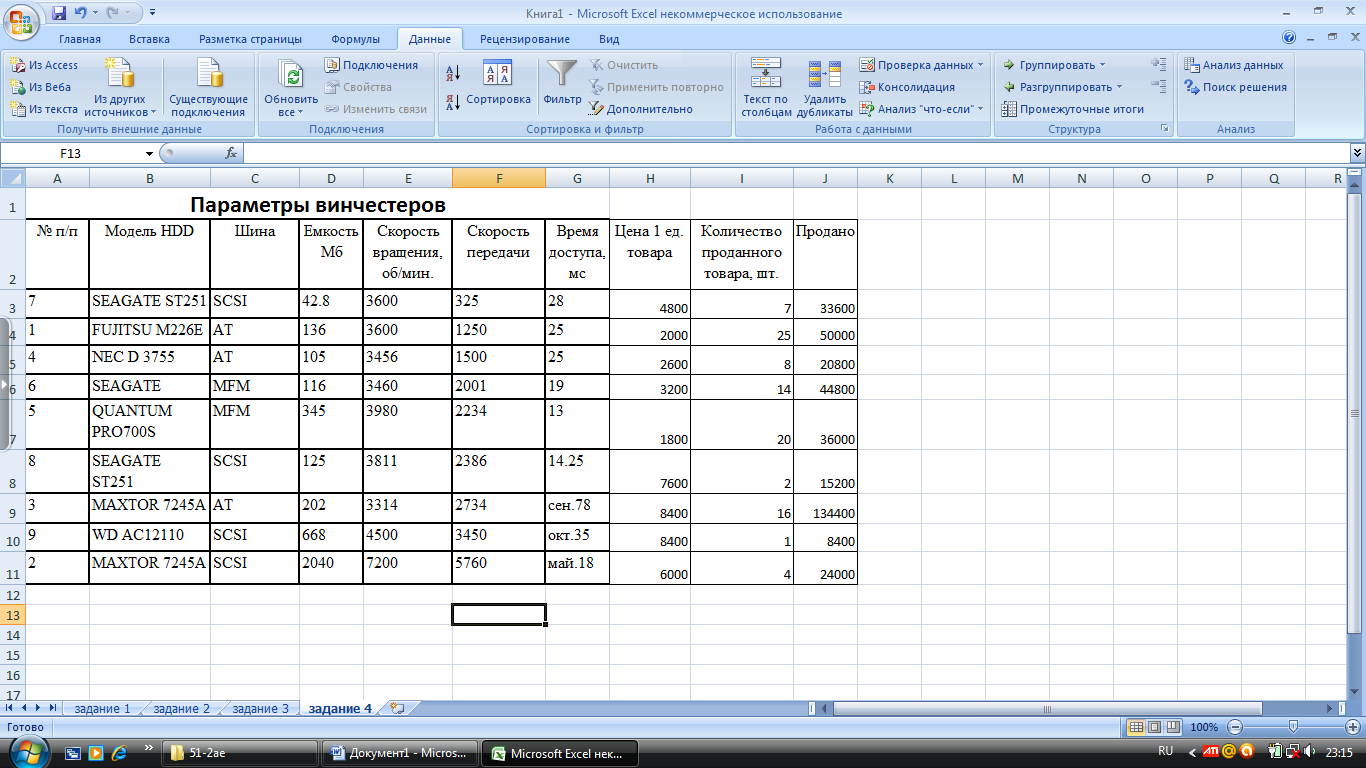Expand the formula bar
1366x768 pixels.
(1357, 153)
